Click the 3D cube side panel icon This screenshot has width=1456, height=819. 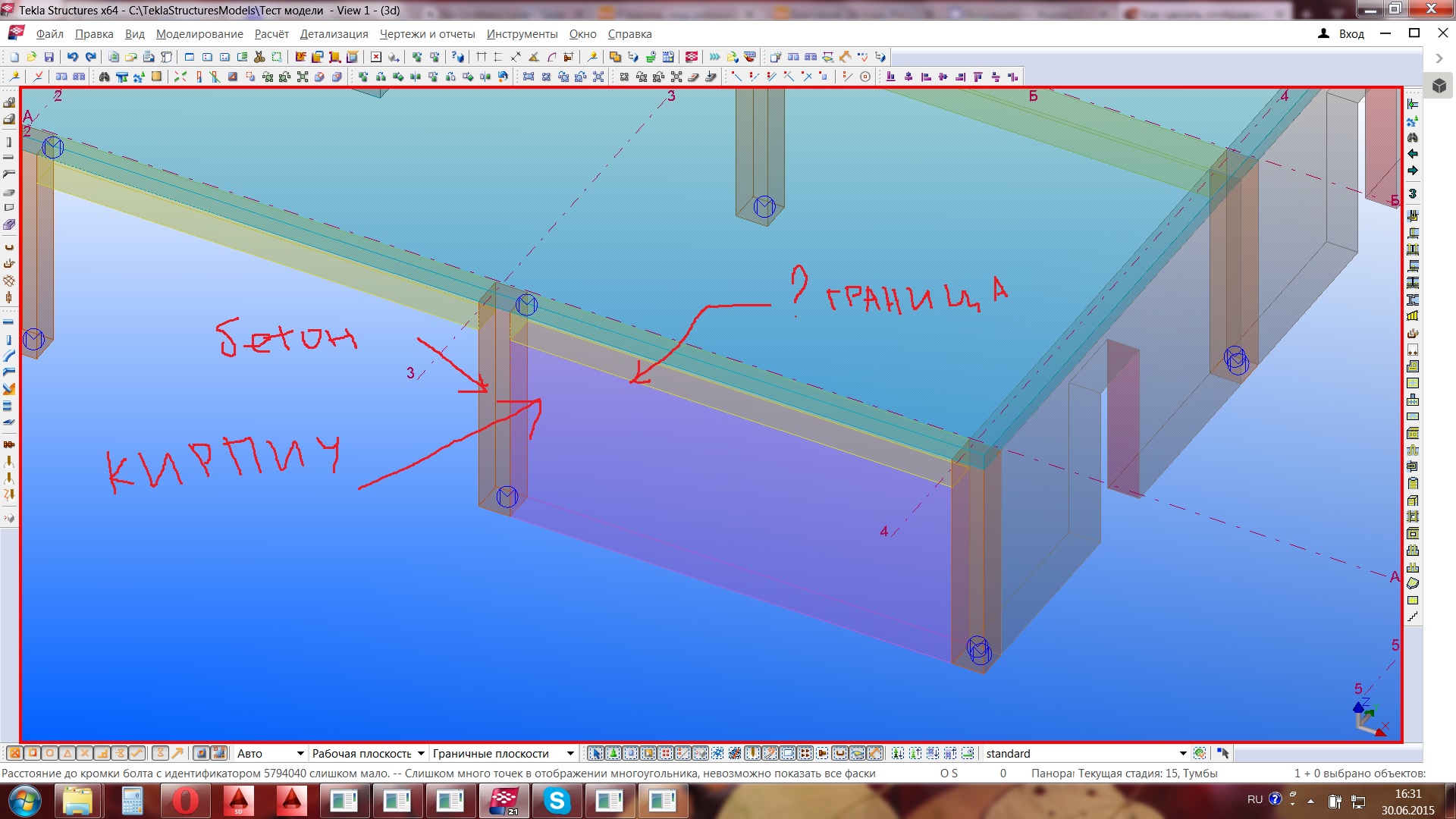pyautogui.click(x=1439, y=86)
